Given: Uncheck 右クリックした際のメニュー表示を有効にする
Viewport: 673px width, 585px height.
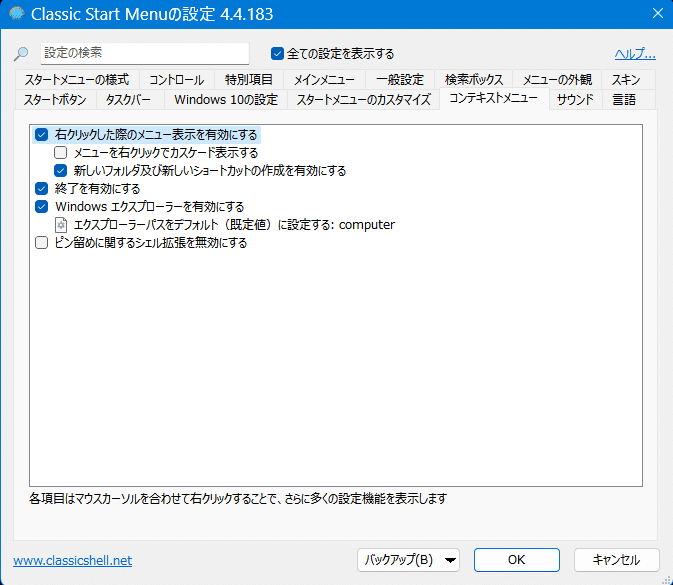Looking at the screenshot, I should click(41, 135).
